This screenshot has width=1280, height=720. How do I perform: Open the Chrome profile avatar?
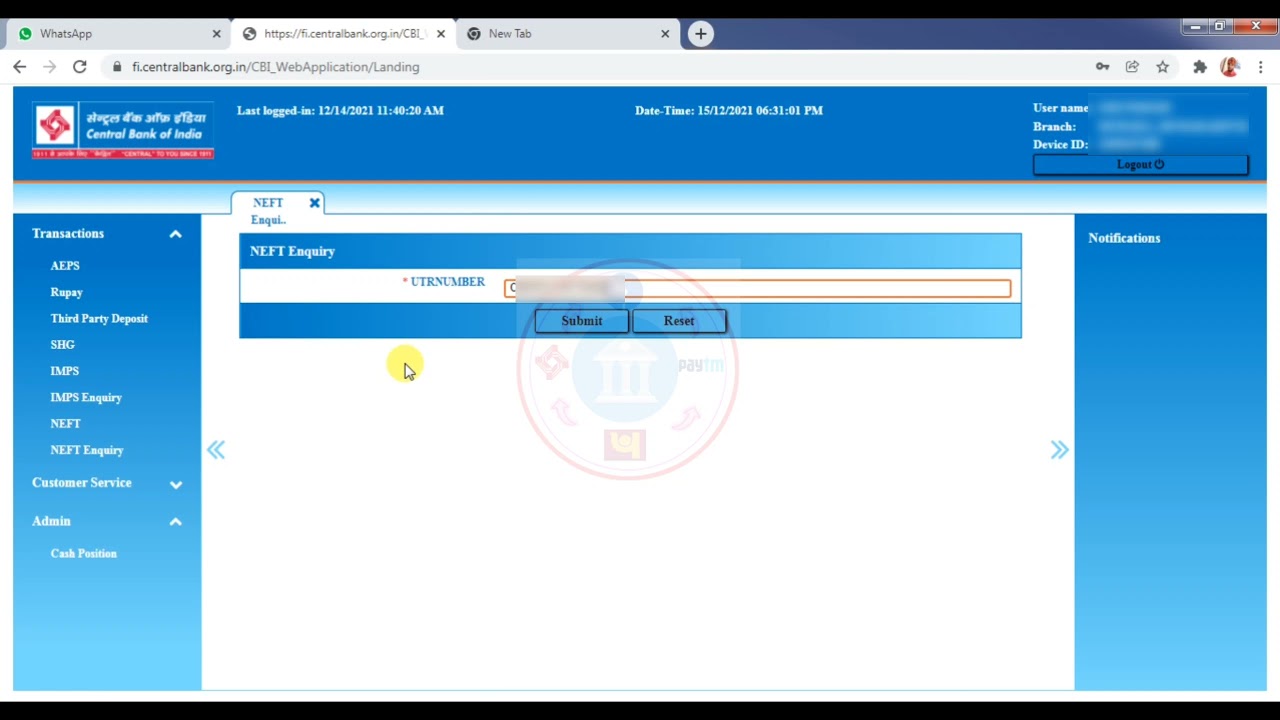tap(1230, 67)
